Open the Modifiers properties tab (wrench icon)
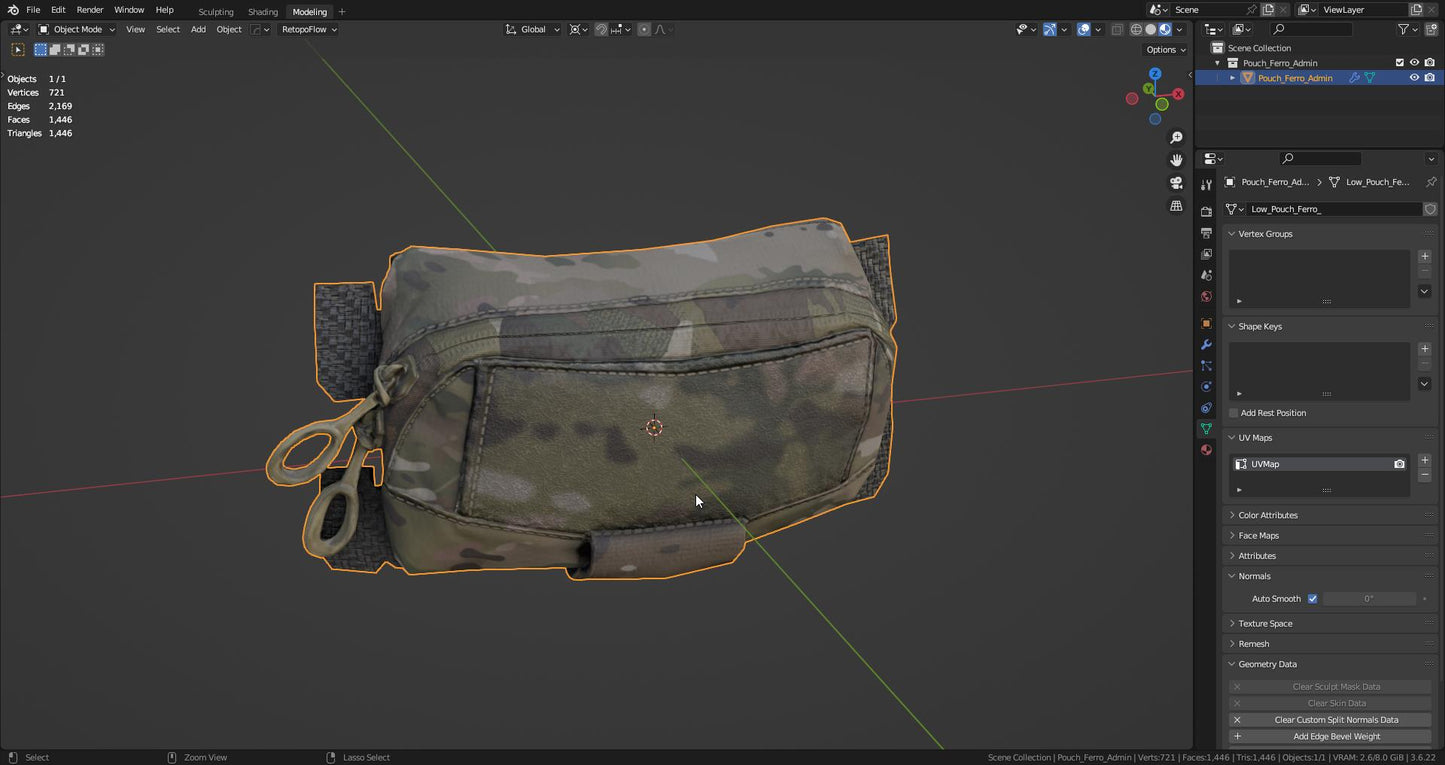The height and width of the screenshot is (765, 1445). 1206,345
